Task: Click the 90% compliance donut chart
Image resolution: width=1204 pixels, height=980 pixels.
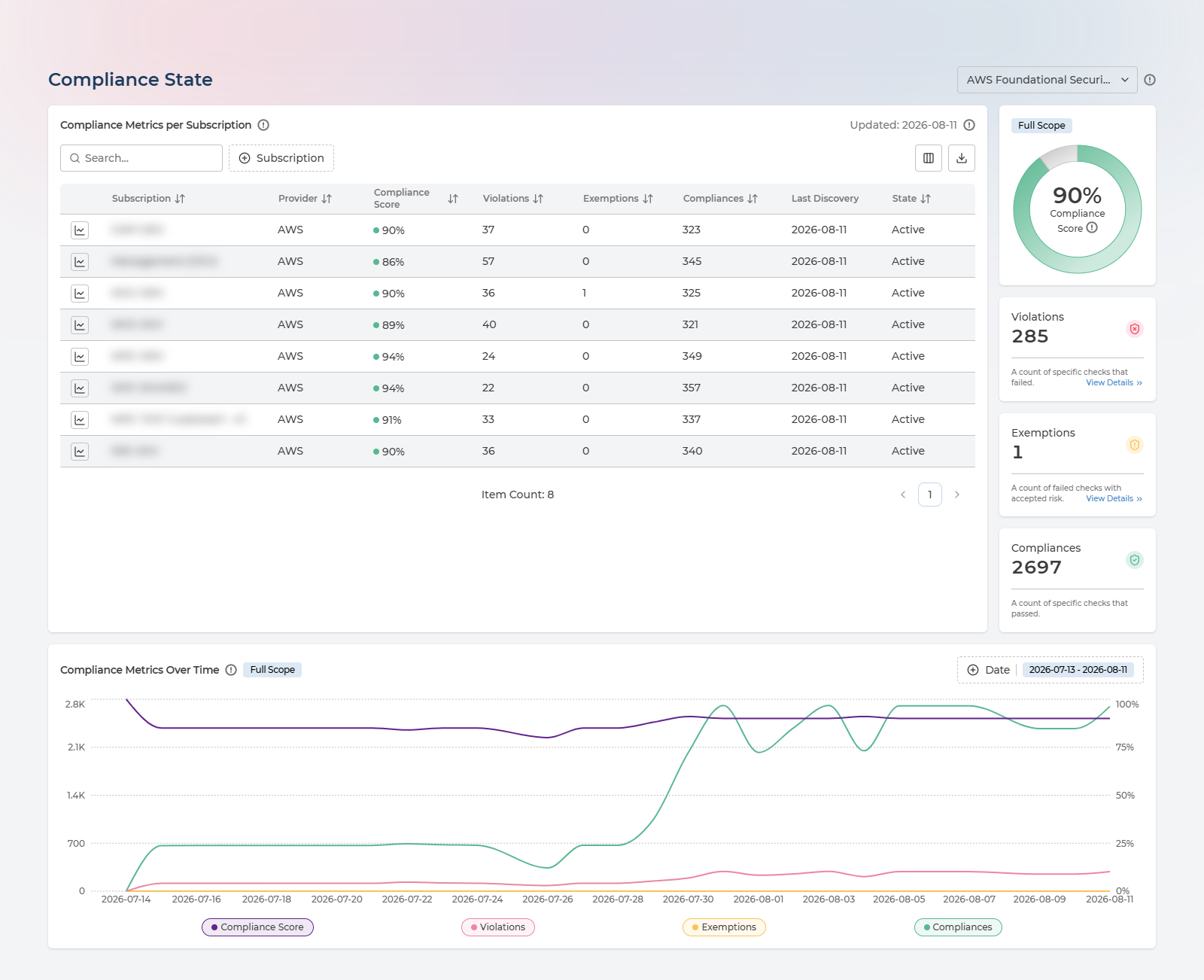Action: (x=1078, y=209)
